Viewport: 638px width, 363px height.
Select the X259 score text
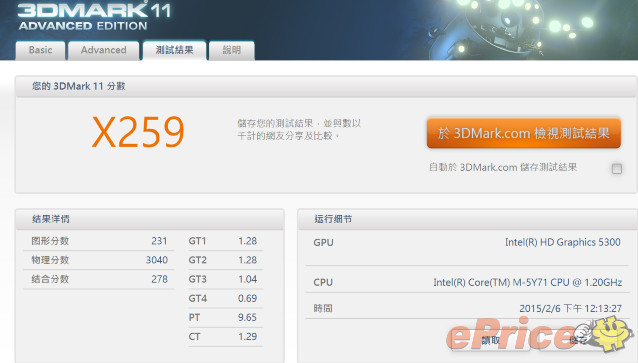point(138,132)
